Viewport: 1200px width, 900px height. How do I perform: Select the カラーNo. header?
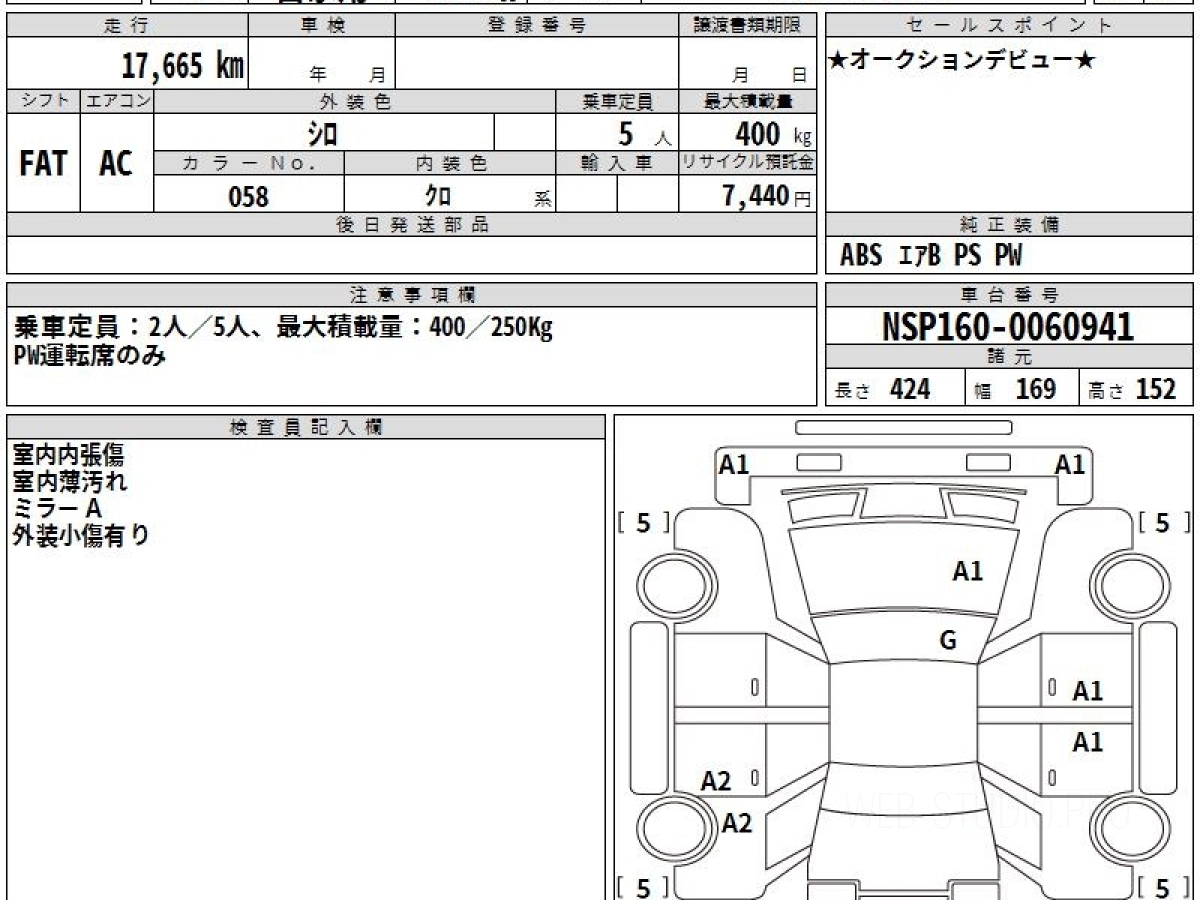249,164
